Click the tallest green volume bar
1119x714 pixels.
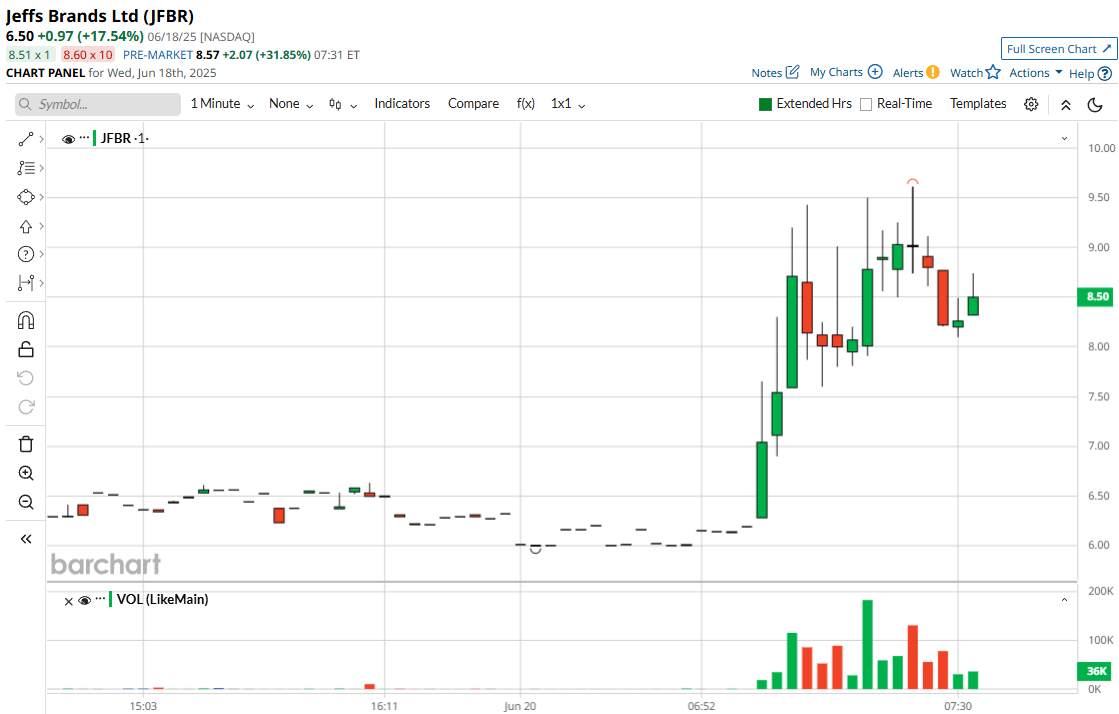click(867, 645)
